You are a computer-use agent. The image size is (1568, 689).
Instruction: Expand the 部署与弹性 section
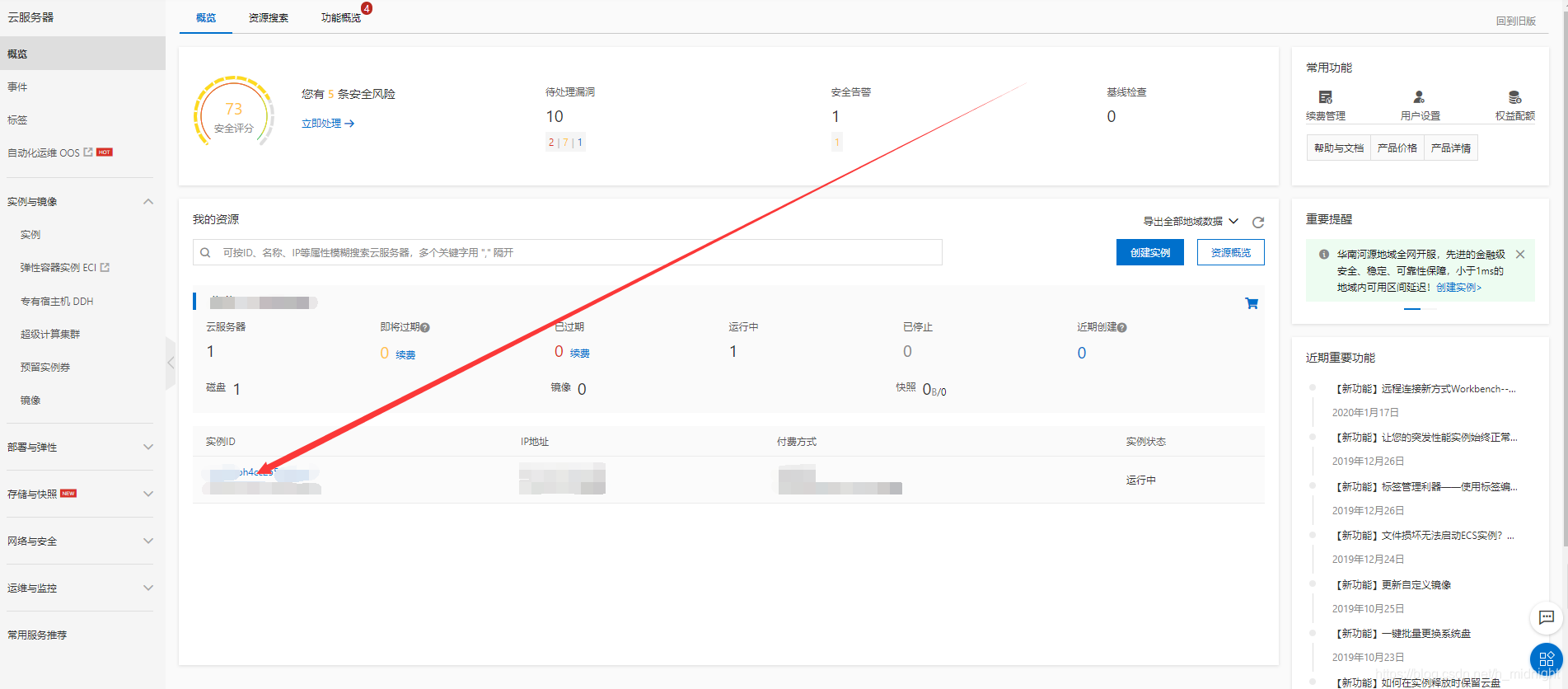(x=148, y=448)
